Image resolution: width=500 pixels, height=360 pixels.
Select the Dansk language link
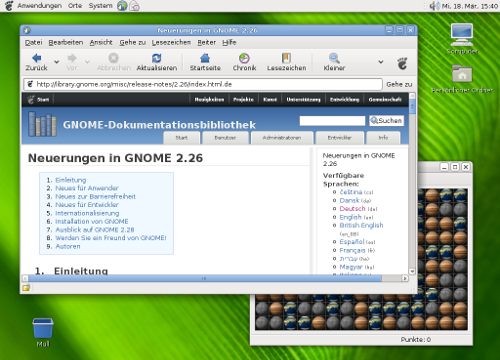coord(349,200)
